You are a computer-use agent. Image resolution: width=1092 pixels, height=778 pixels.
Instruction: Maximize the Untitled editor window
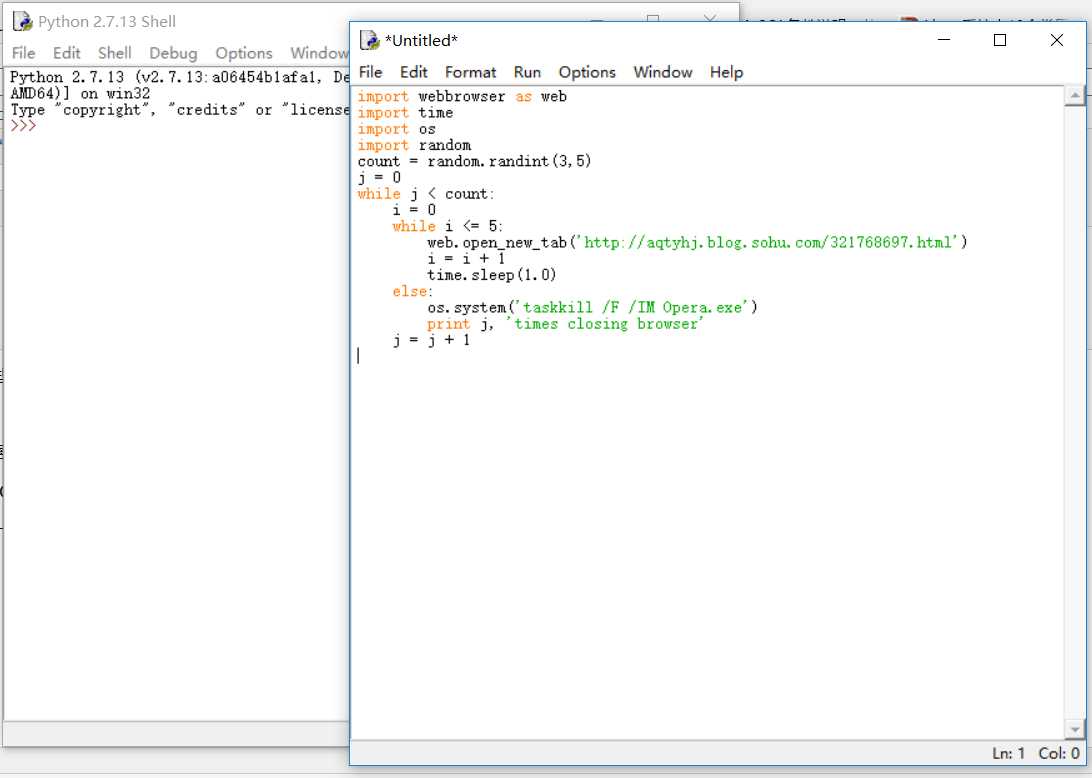pyautogui.click(x=999, y=40)
